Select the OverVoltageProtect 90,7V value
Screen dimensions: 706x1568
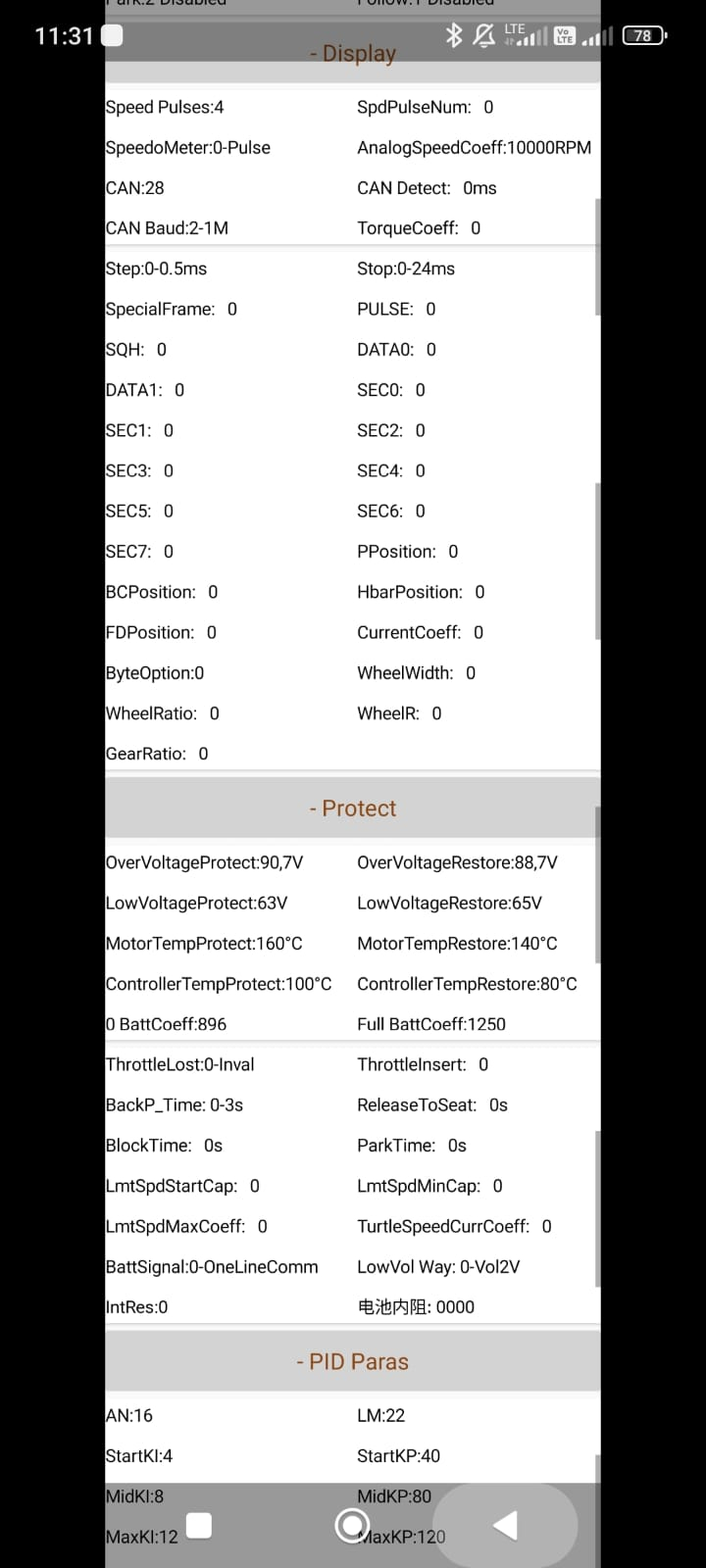tap(204, 862)
